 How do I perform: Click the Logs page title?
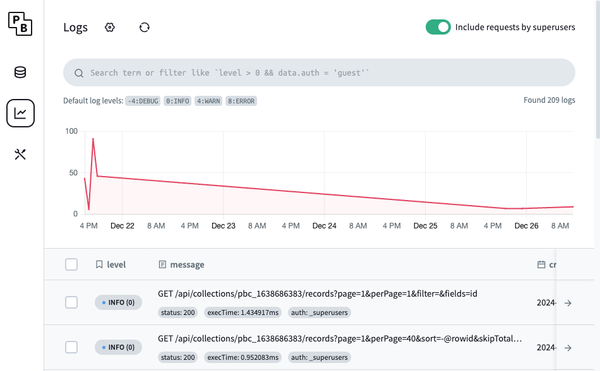pos(75,28)
